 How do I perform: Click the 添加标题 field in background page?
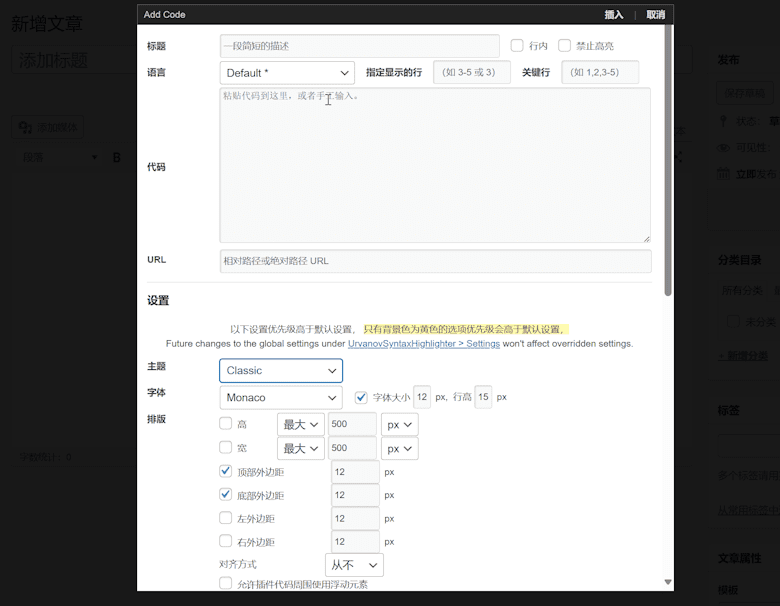74,60
